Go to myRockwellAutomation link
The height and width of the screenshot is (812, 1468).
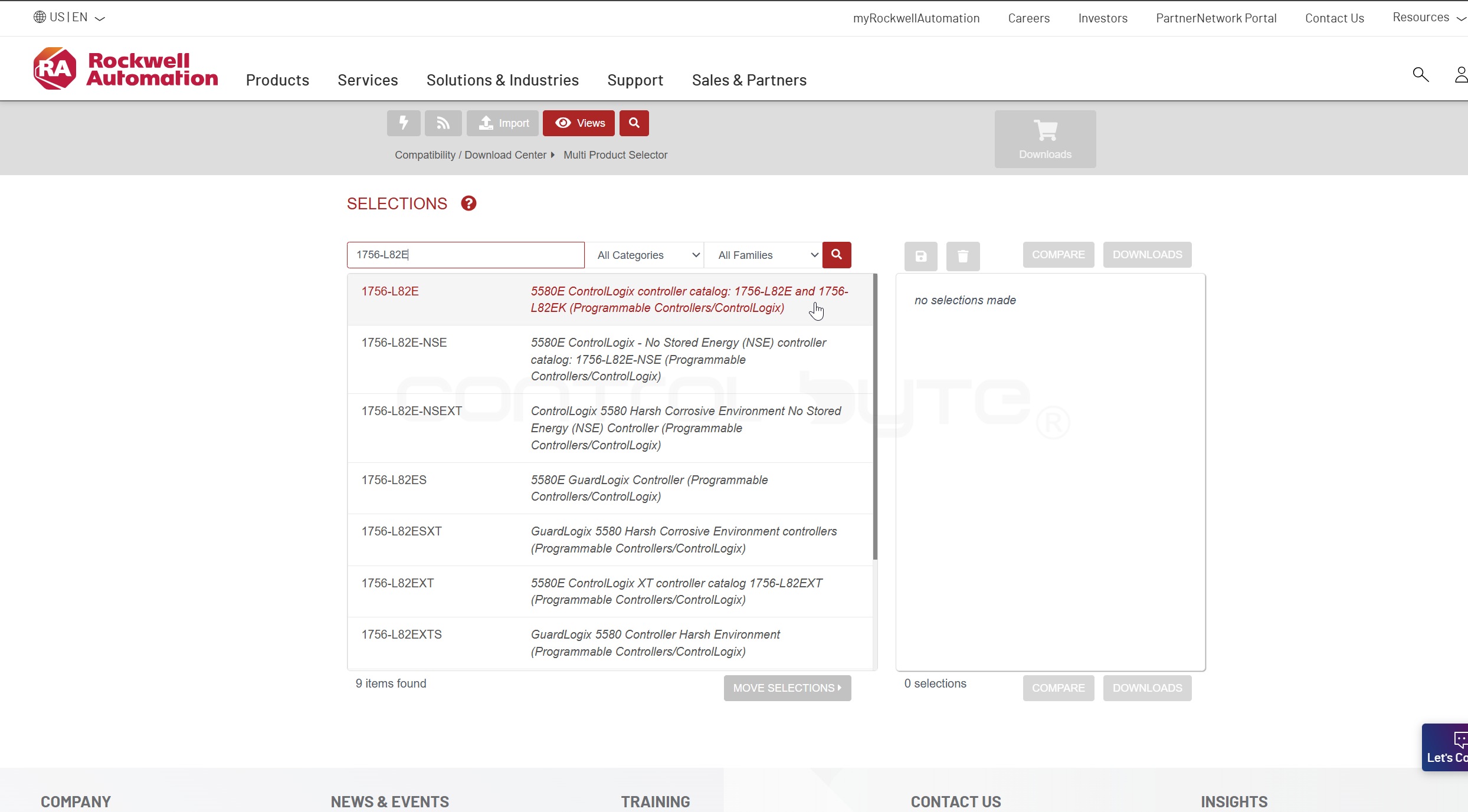click(916, 18)
